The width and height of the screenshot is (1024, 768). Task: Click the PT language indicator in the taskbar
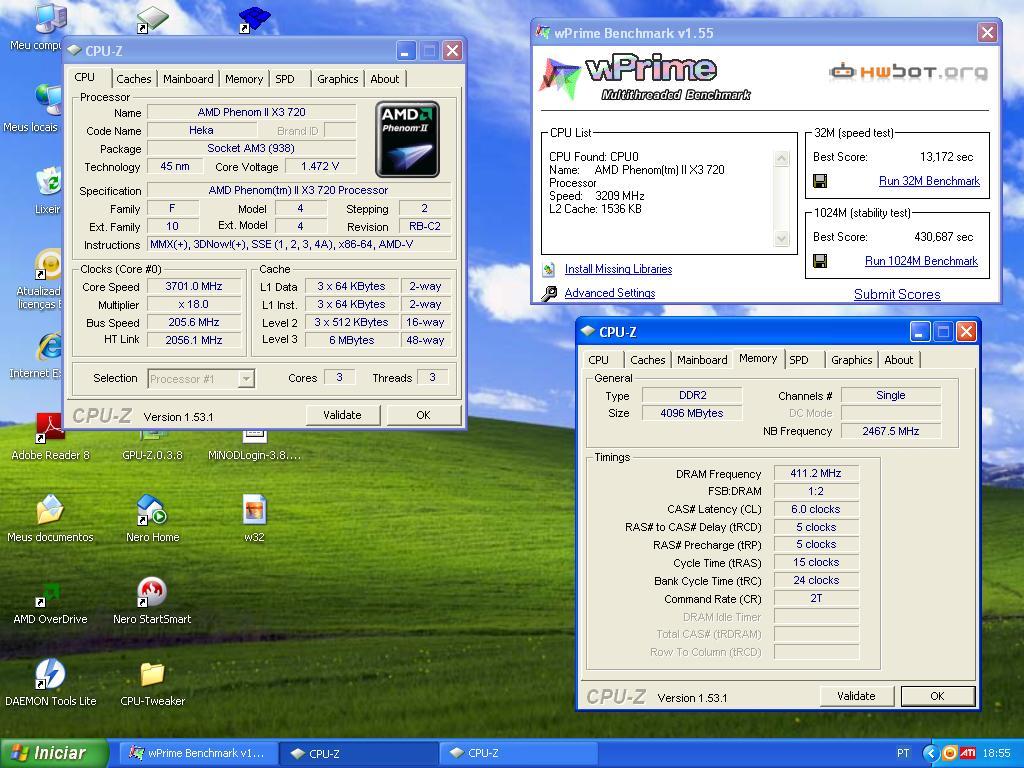point(903,753)
